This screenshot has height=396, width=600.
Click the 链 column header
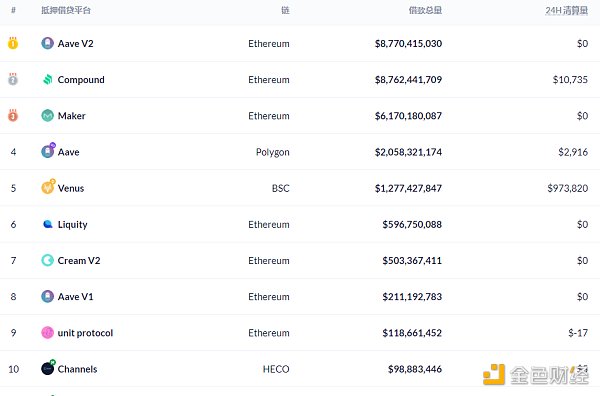coord(285,10)
